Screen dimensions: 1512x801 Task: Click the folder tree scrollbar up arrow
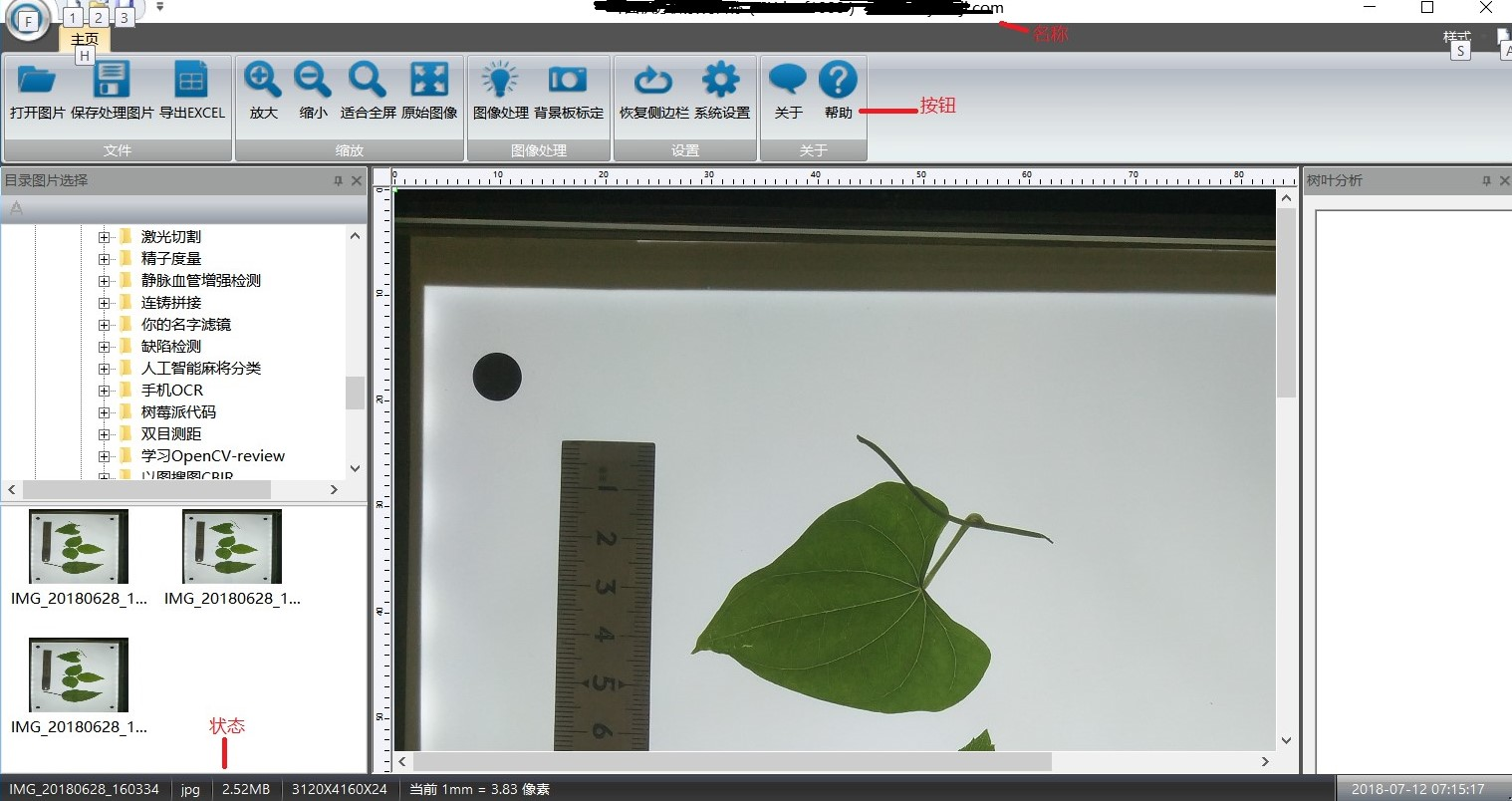tap(356, 236)
